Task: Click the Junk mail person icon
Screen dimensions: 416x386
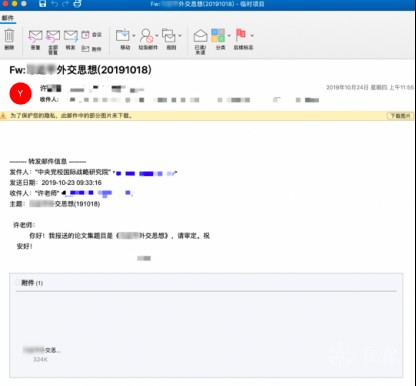Action: tap(146, 35)
